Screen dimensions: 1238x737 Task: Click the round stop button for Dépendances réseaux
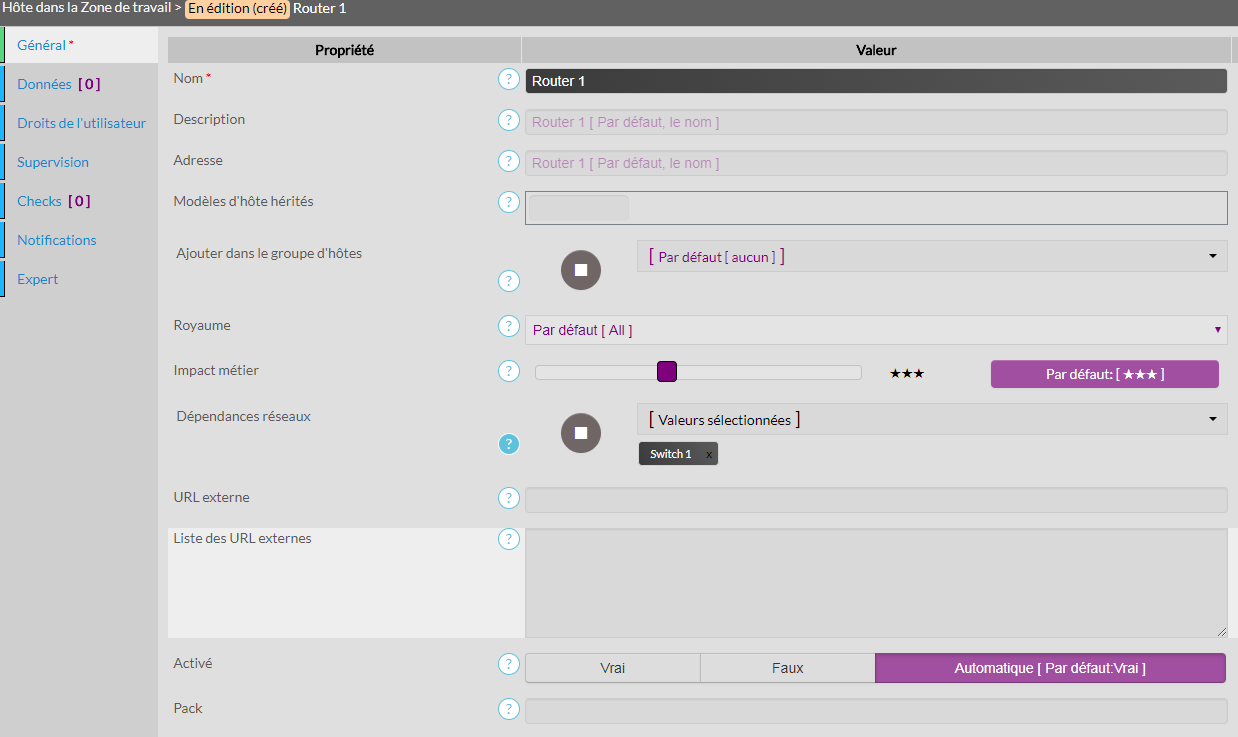pyautogui.click(x=581, y=433)
